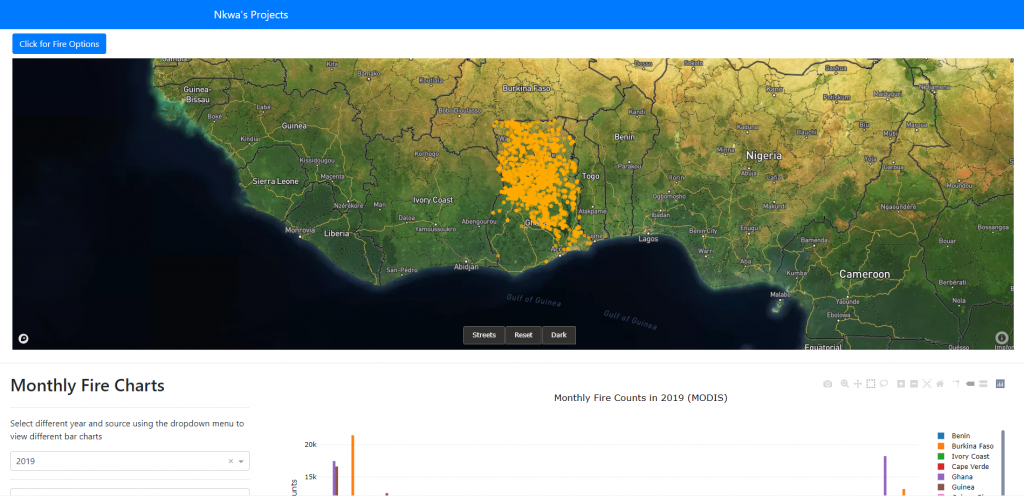Click the orange fire cluster over Ghana
Viewport: 1024px width, 496px height.
536,179
